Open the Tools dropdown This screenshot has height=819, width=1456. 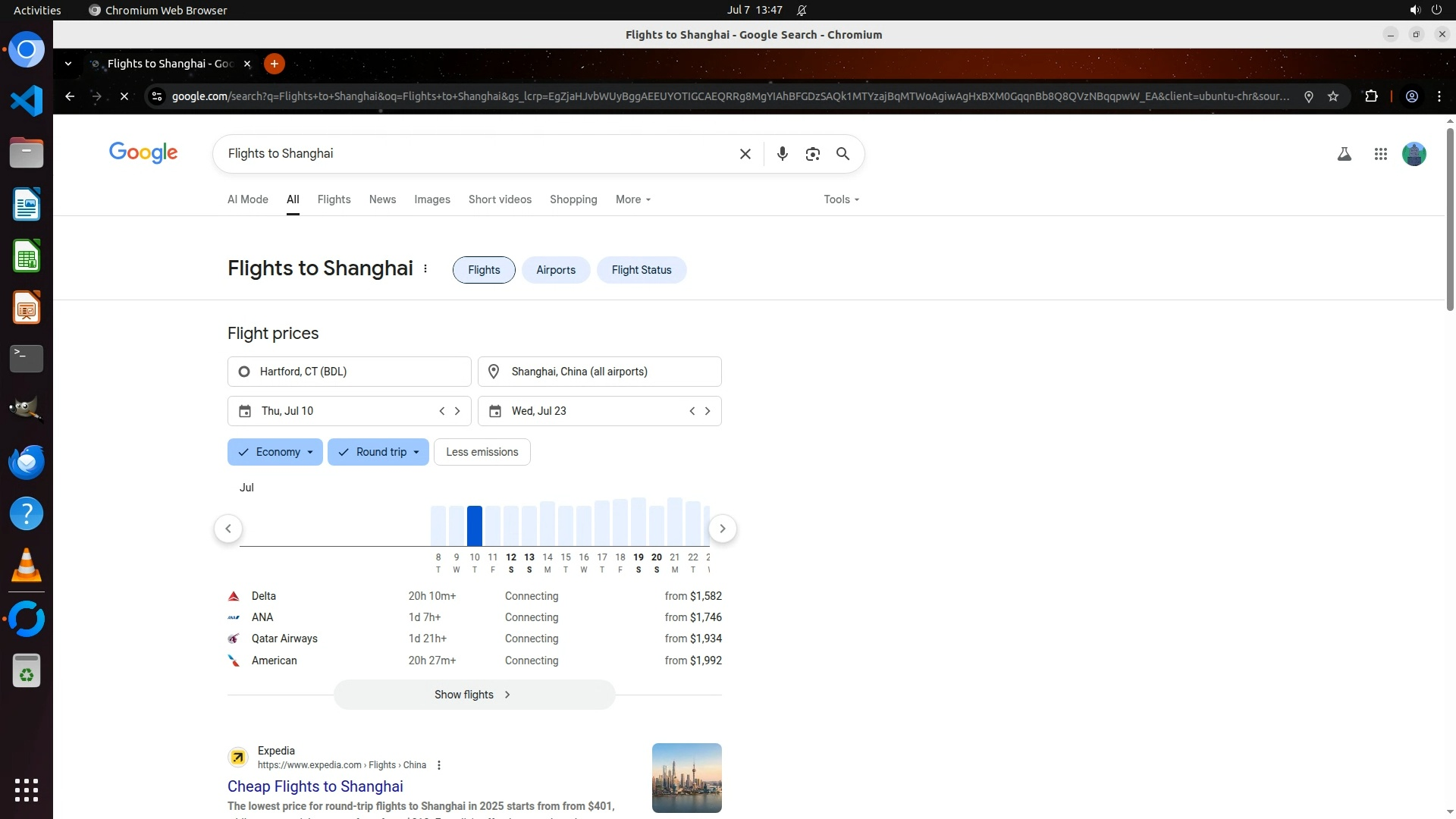[x=841, y=199]
